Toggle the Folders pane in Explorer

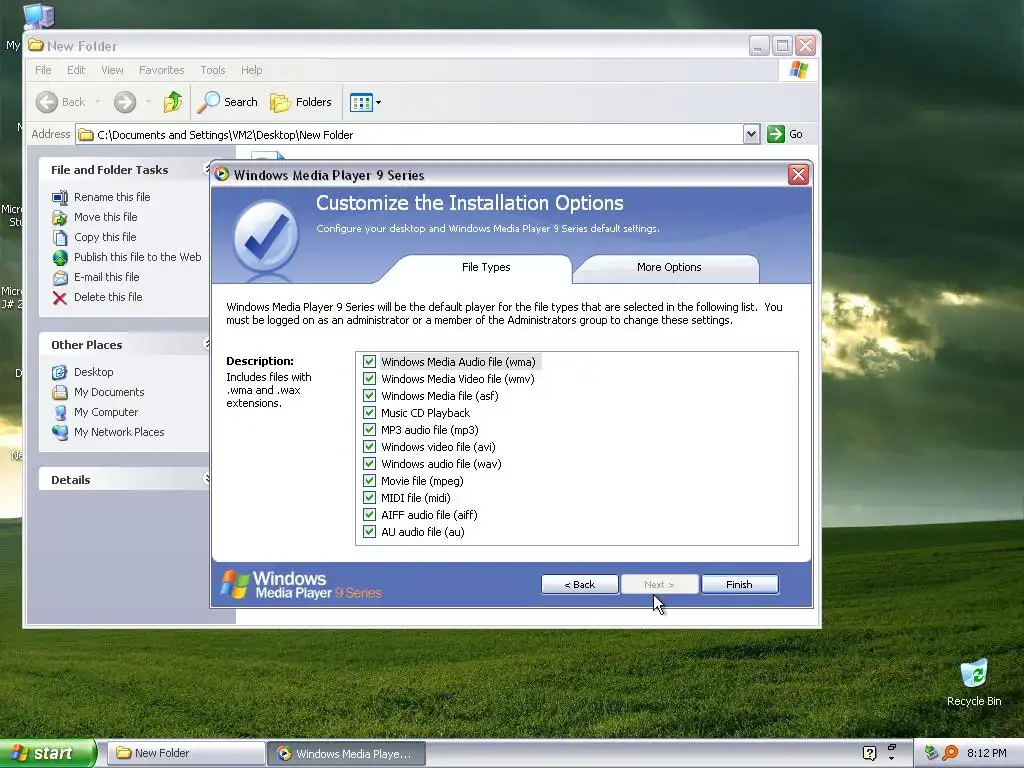coord(301,102)
